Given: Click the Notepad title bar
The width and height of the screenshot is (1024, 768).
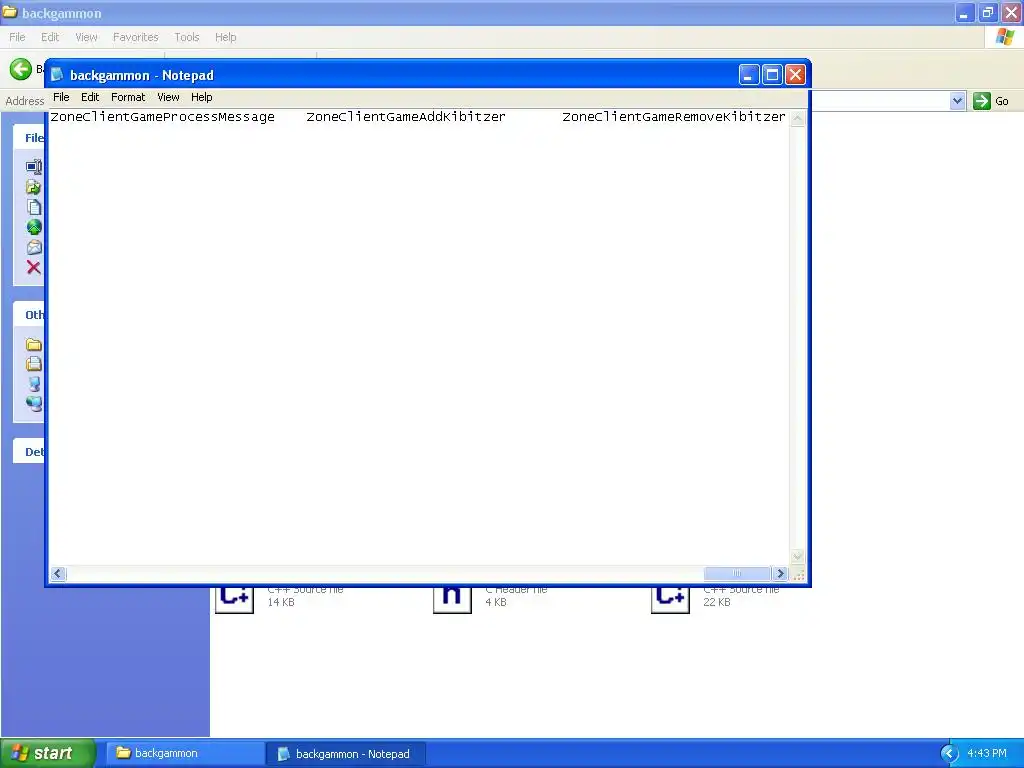Looking at the screenshot, I should coord(428,74).
